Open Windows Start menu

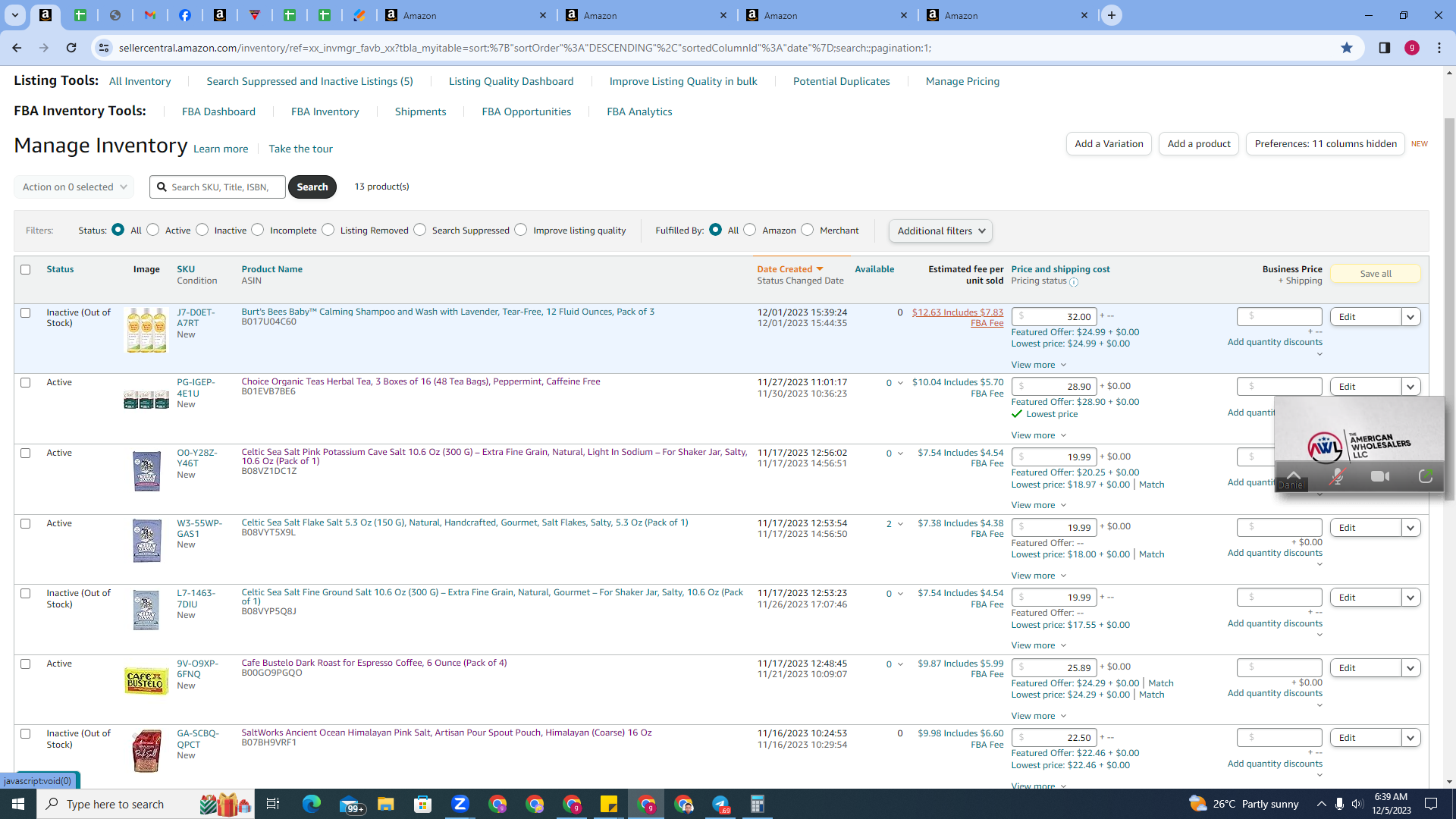pyautogui.click(x=18, y=804)
